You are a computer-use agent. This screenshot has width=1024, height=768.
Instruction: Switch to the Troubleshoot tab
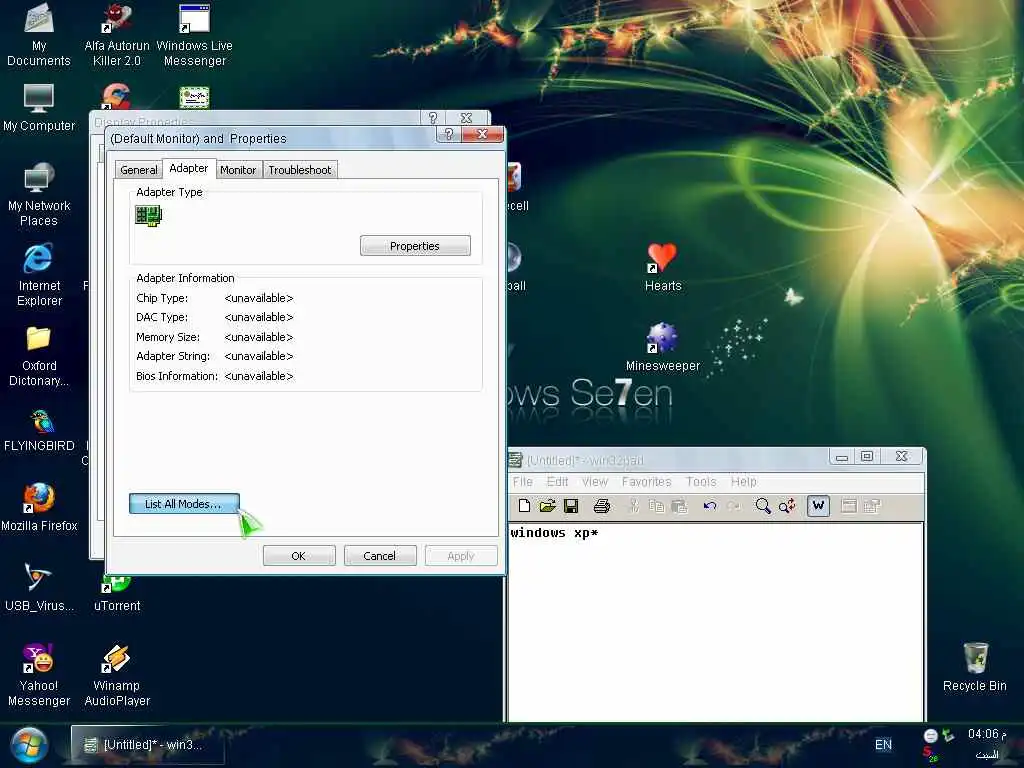click(300, 170)
